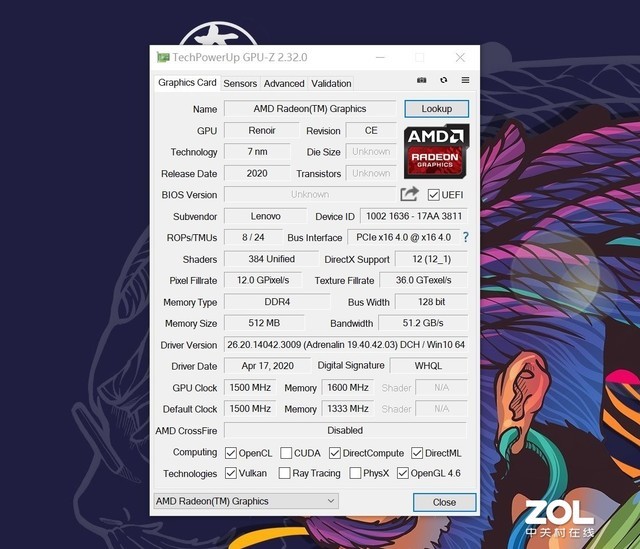Viewport: 640px width, 549px height.
Task: Click the Revision field showing CE
Action: (371, 130)
